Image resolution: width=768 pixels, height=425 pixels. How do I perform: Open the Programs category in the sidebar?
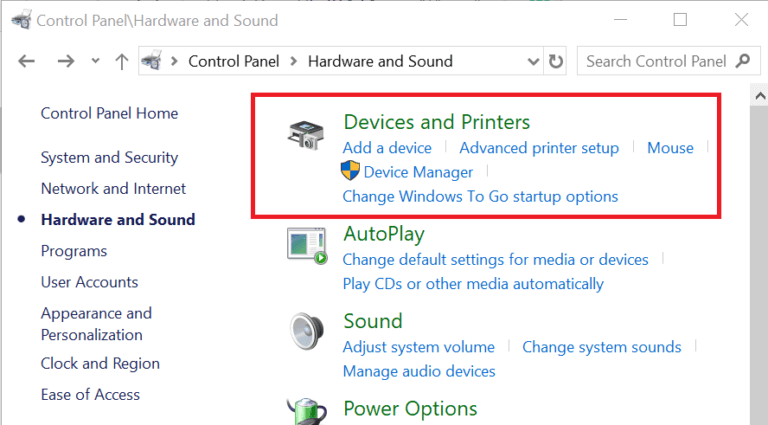(74, 251)
